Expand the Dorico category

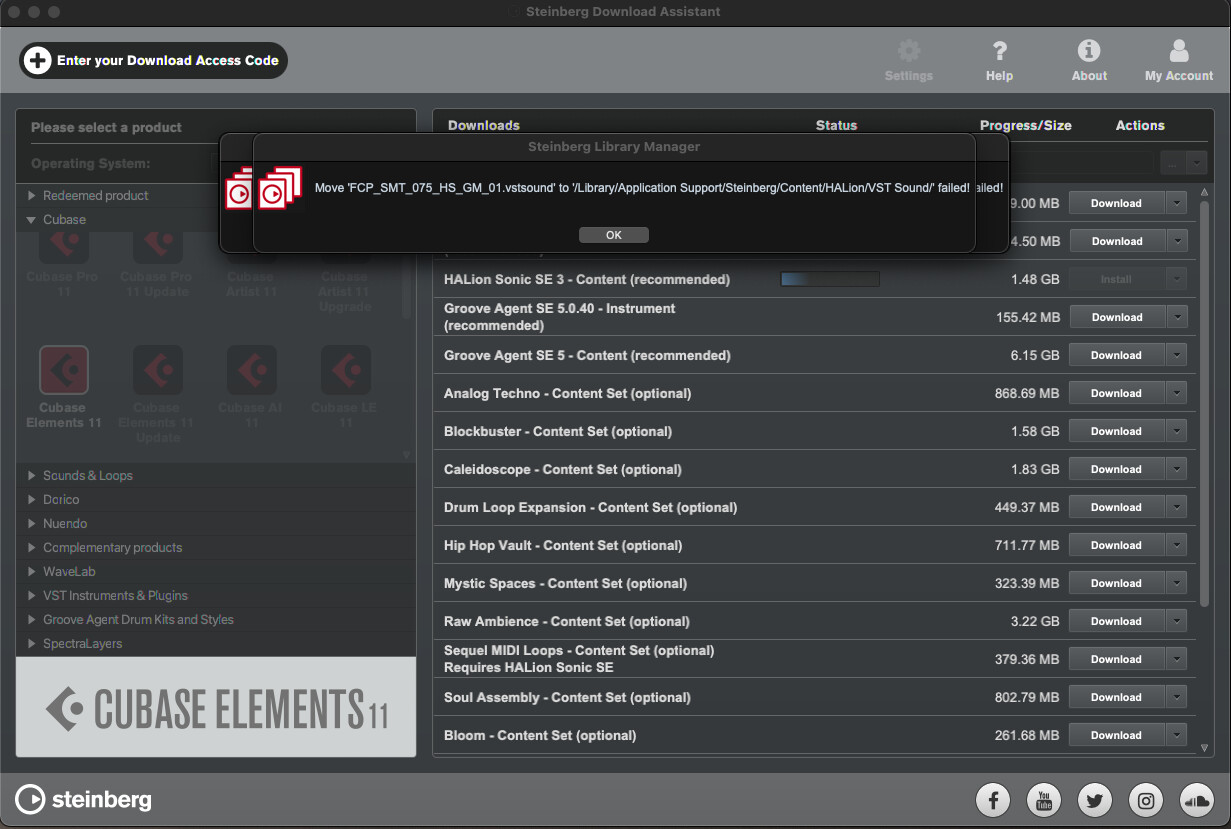click(33, 500)
